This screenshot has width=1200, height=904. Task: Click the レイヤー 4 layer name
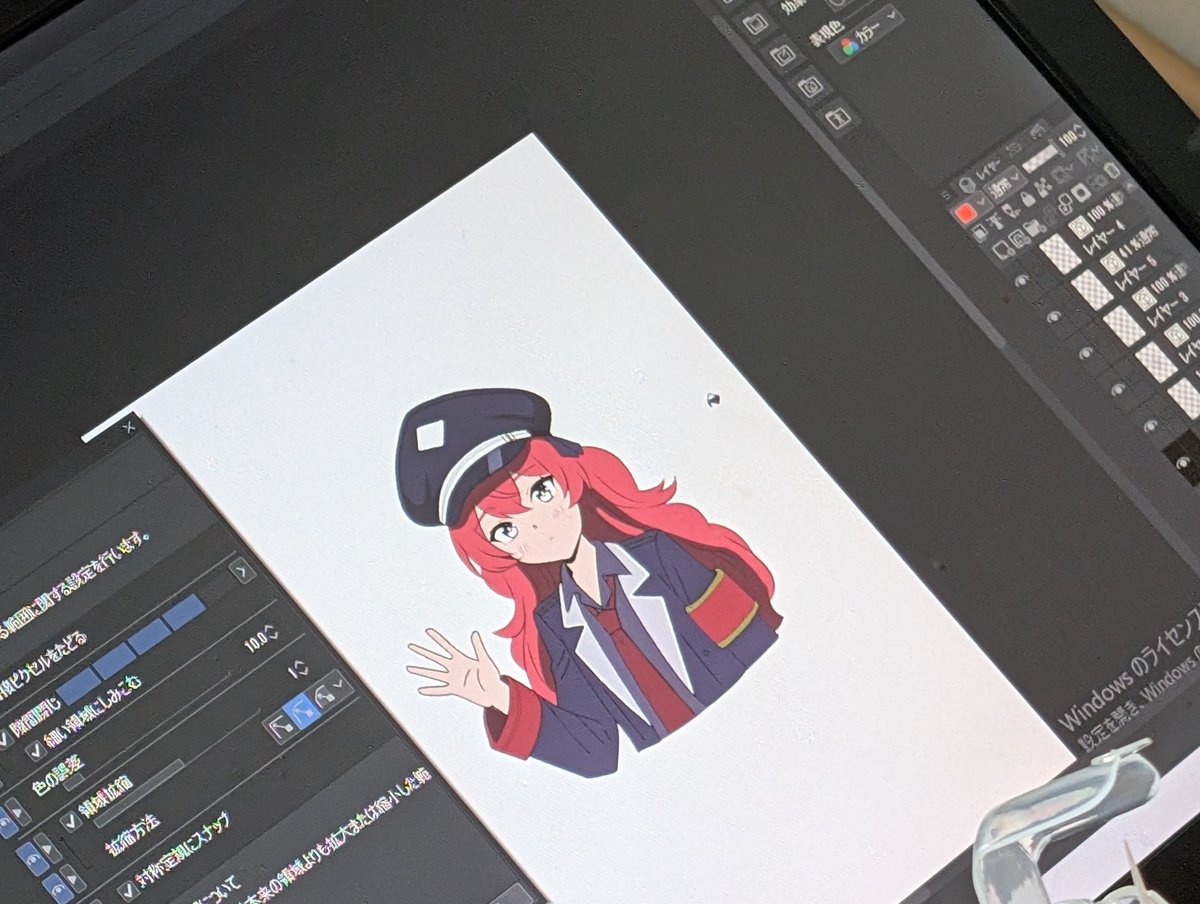(x=1104, y=237)
